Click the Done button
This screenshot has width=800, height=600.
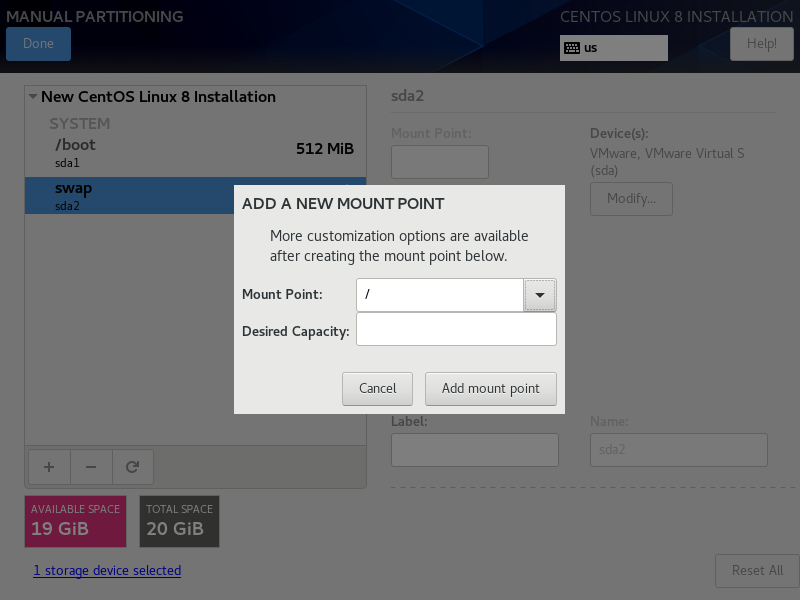click(x=38, y=44)
